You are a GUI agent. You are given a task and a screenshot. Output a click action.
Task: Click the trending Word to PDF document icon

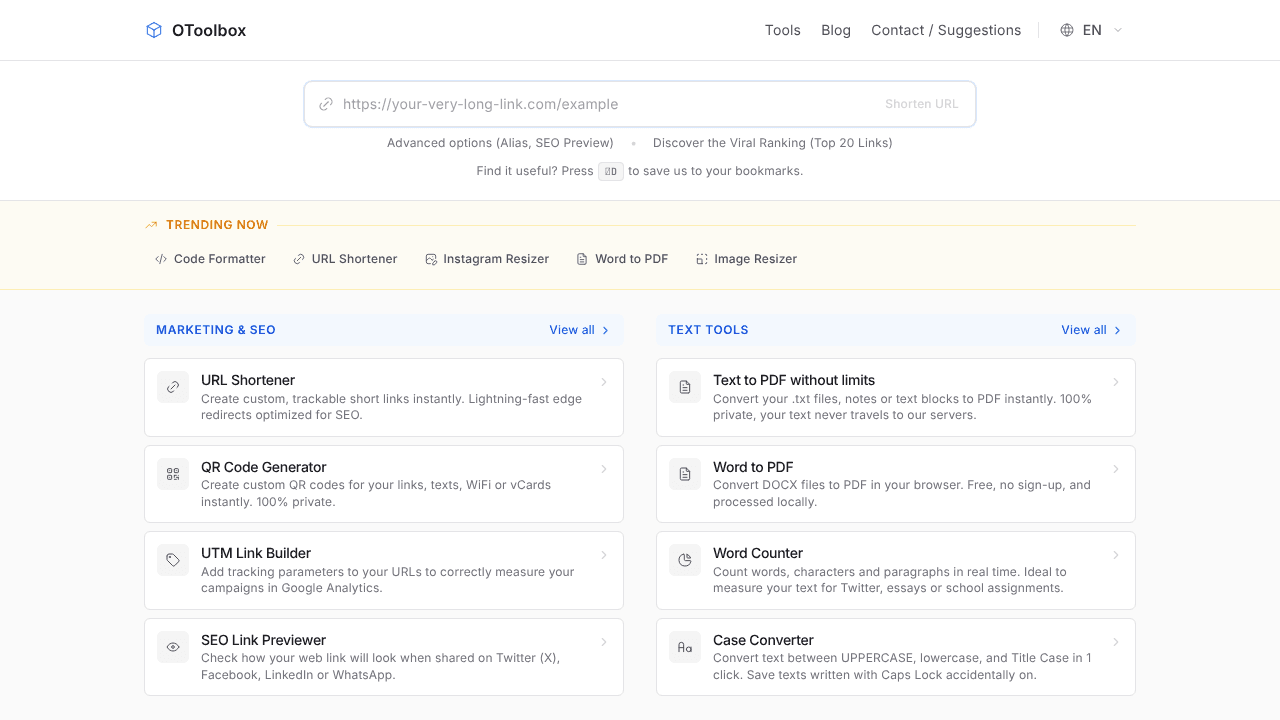[582, 259]
